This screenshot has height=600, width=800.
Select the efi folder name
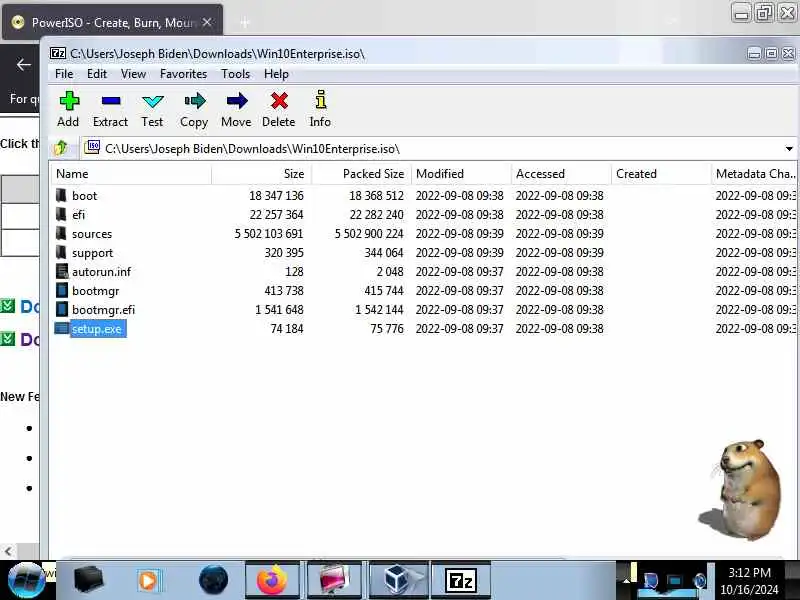[x=79, y=214]
